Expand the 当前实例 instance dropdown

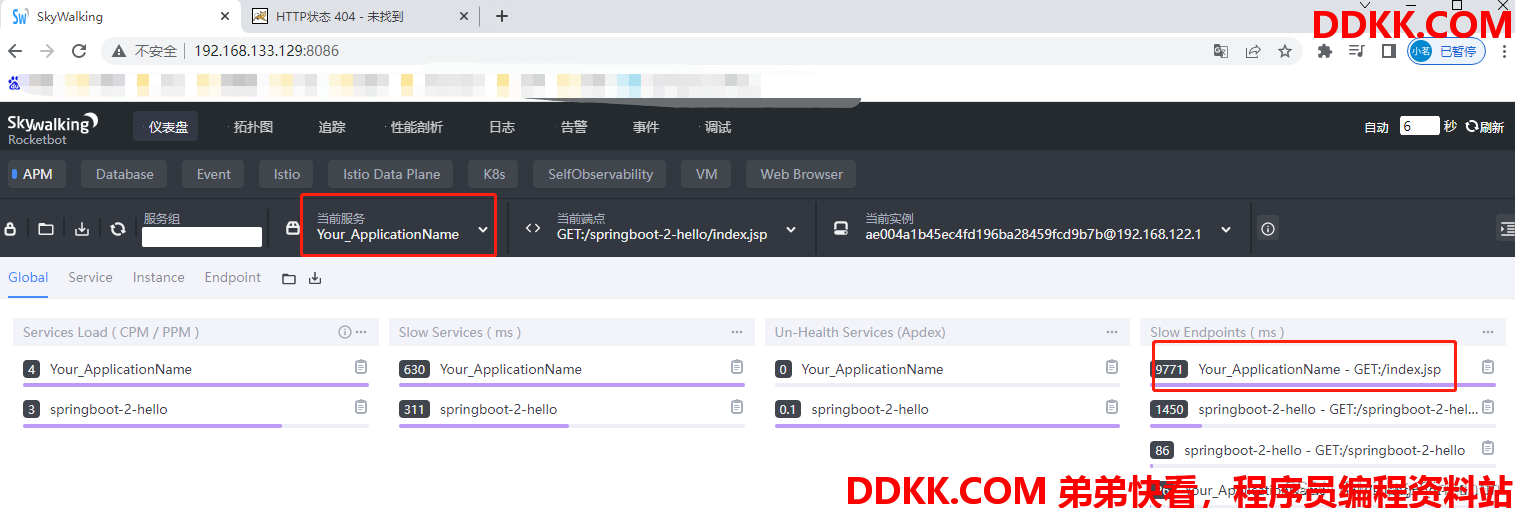(1226, 229)
